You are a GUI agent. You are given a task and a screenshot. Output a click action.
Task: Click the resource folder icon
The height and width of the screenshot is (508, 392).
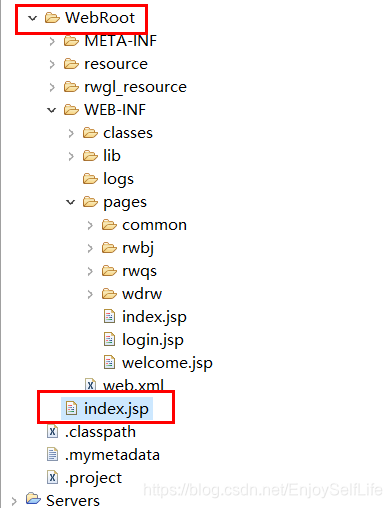point(71,64)
